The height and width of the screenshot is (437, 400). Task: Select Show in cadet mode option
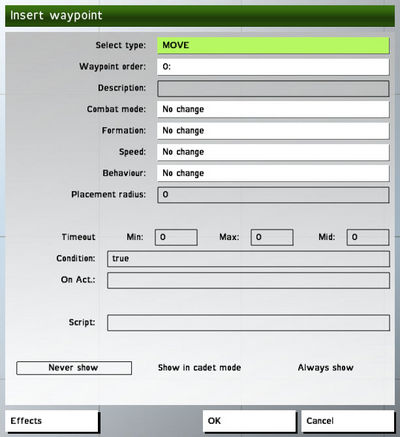[199, 368]
